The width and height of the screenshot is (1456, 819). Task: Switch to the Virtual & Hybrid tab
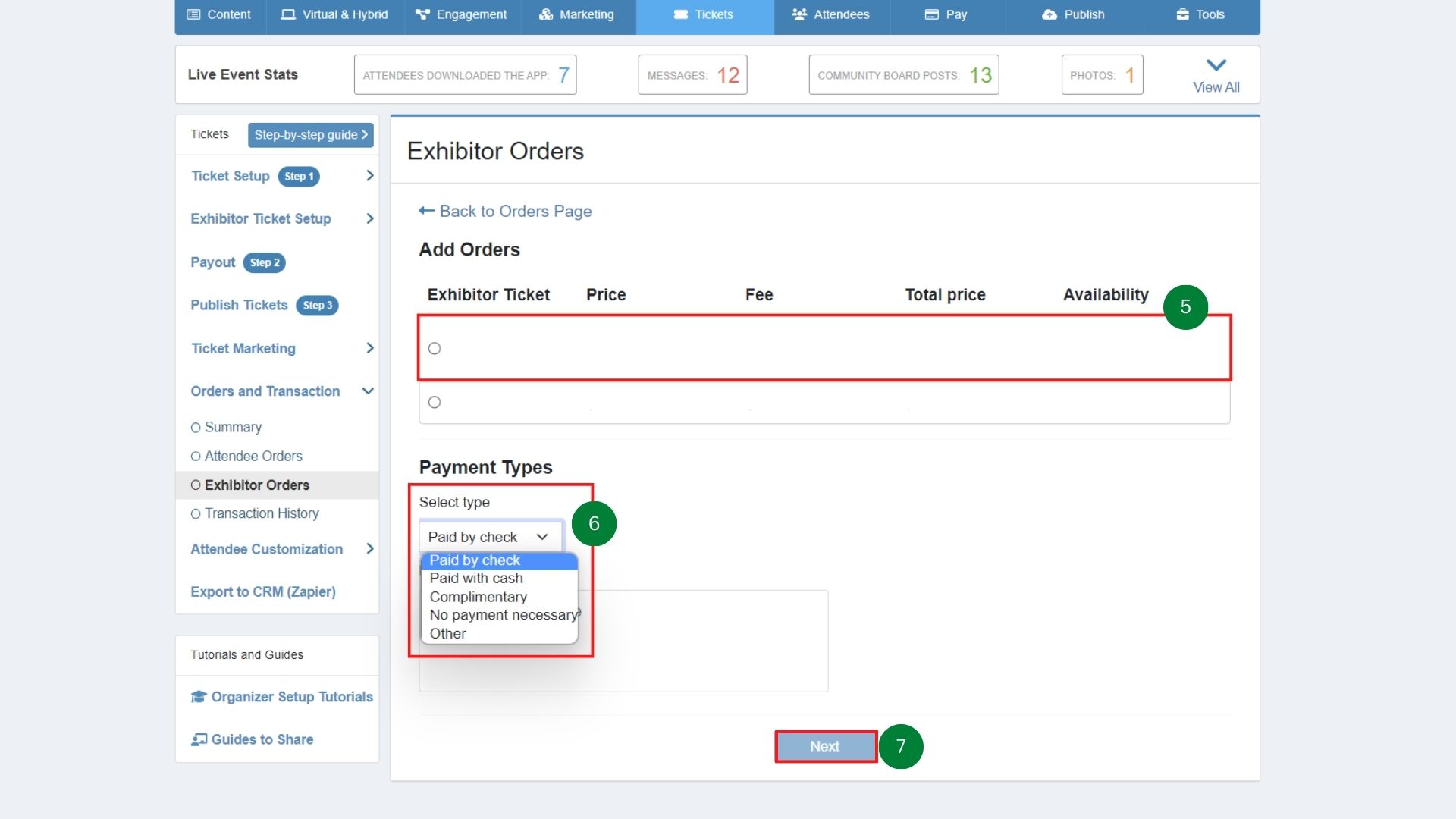pos(334,15)
